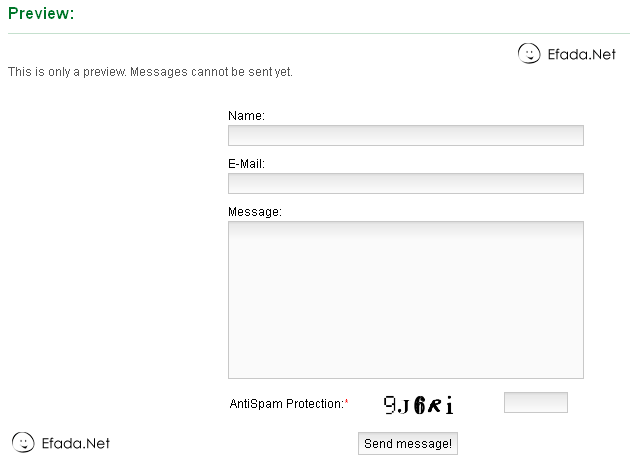Click the preview-only notice text
This screenshot has height=465, width=630.
click(150, 72)
